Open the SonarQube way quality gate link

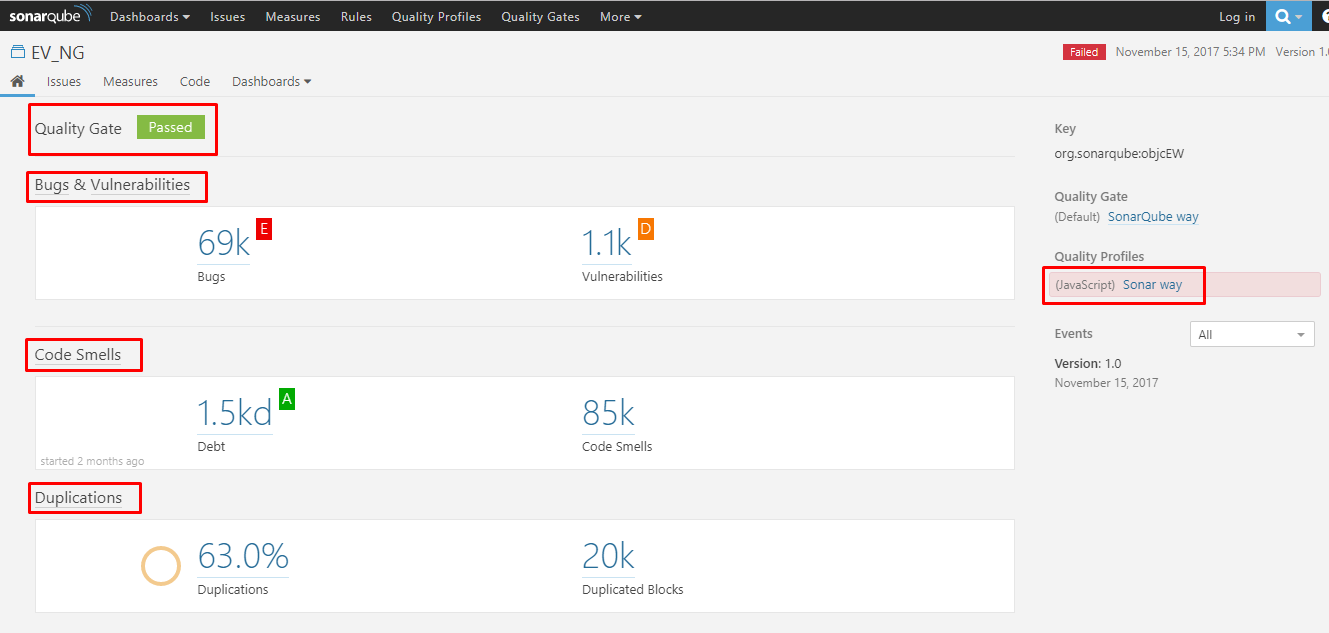(1153, 216)
